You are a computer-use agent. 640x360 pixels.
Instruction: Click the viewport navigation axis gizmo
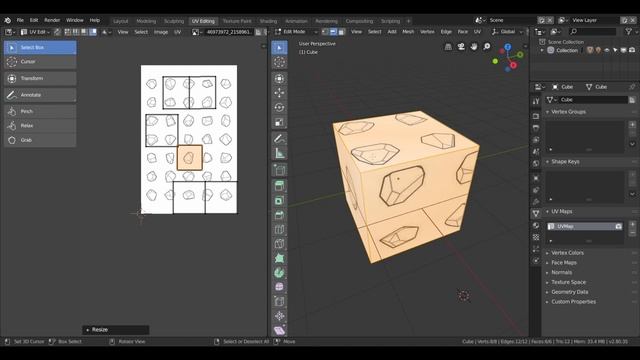click(x=508, y=58)
